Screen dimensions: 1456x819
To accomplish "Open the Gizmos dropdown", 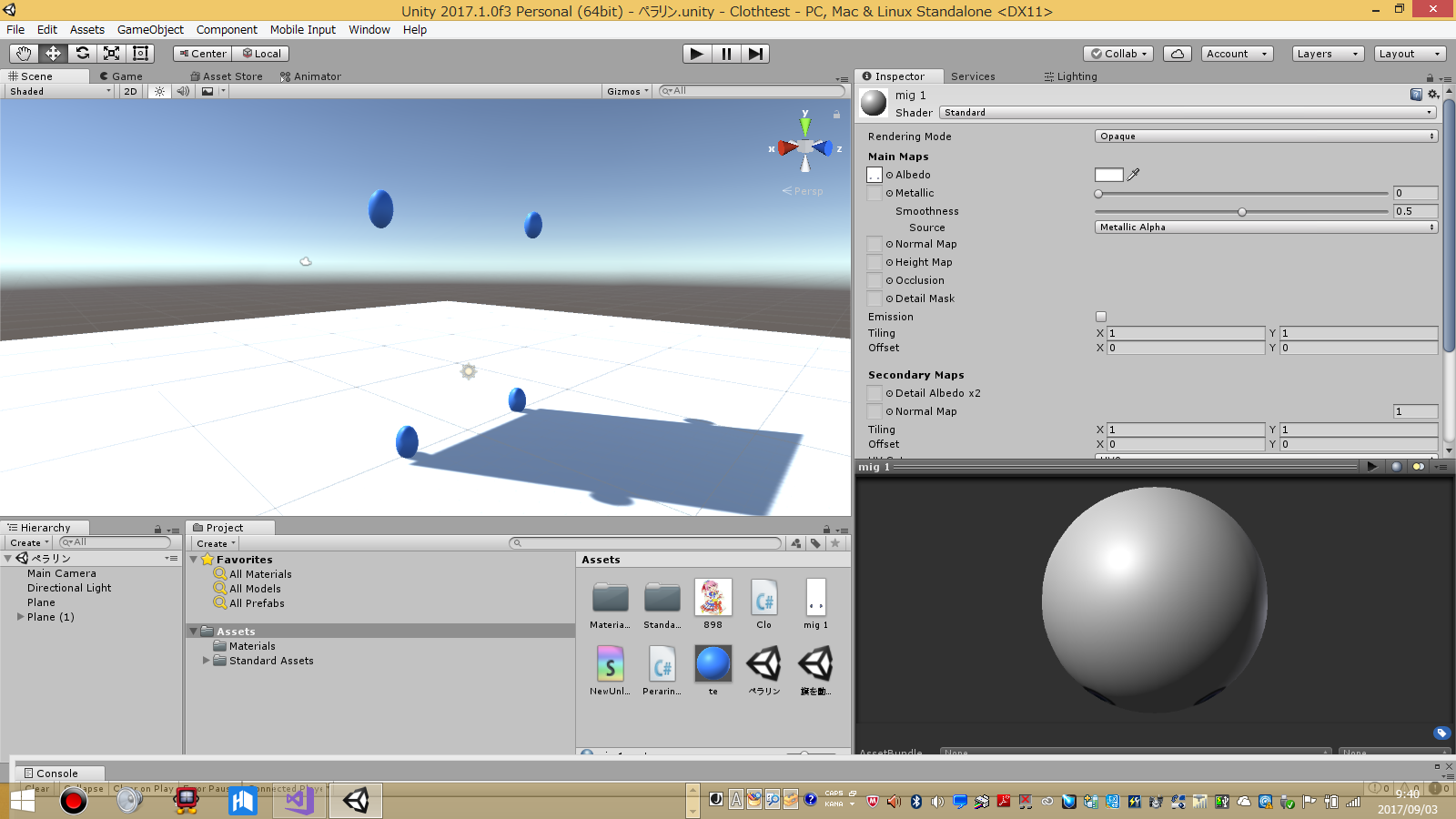I will pyautogui.click(x=628, y=91).
